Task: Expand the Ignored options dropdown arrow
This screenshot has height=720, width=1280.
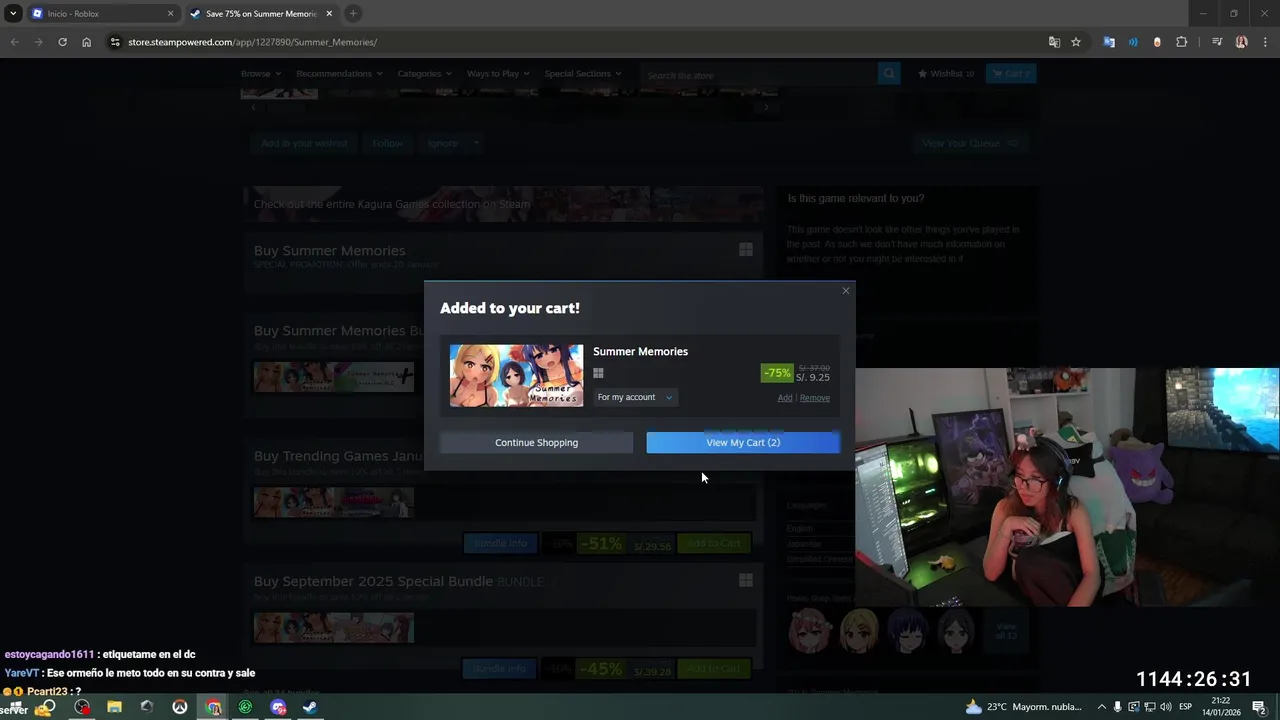Action: point(476,143)
